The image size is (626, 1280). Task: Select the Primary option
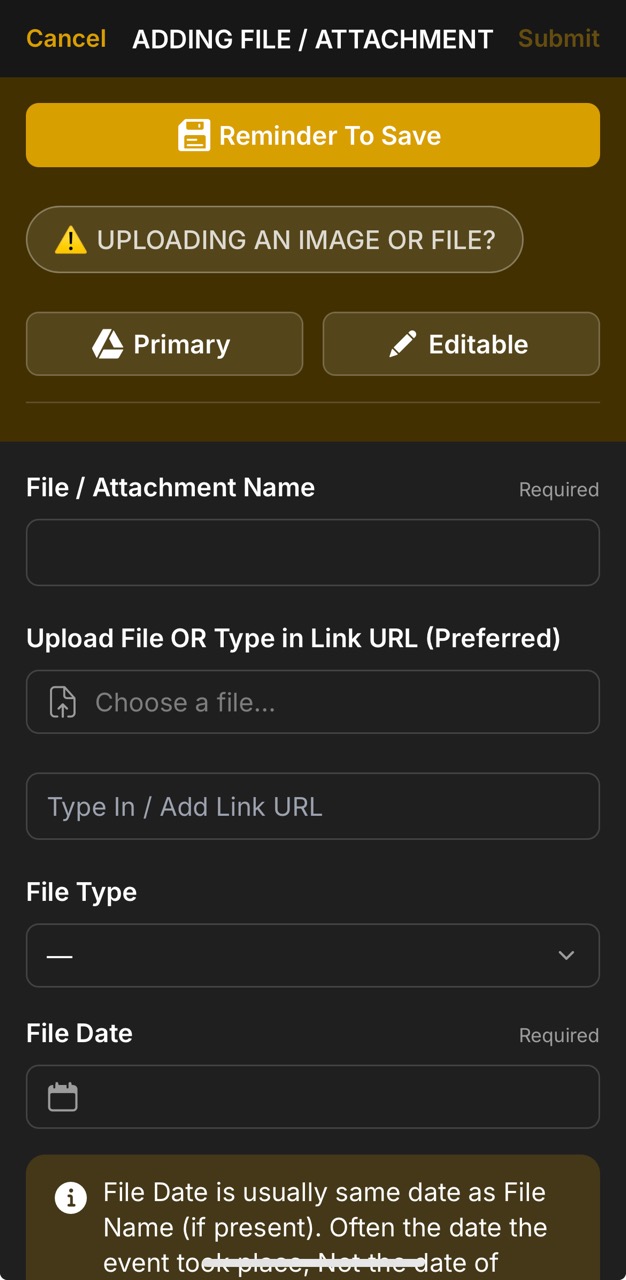click(164, 344)
